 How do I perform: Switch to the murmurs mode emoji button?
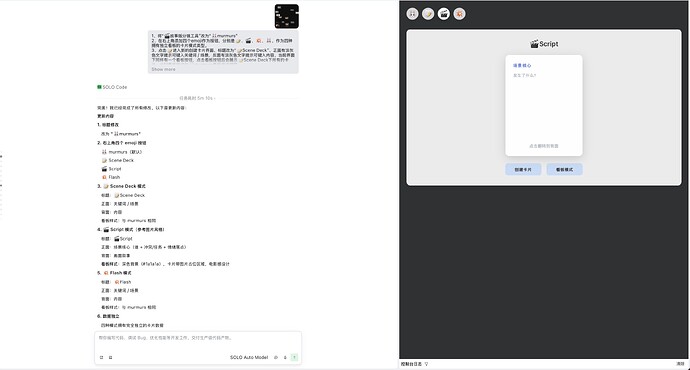pyautogui.click(x=412, y=14)
